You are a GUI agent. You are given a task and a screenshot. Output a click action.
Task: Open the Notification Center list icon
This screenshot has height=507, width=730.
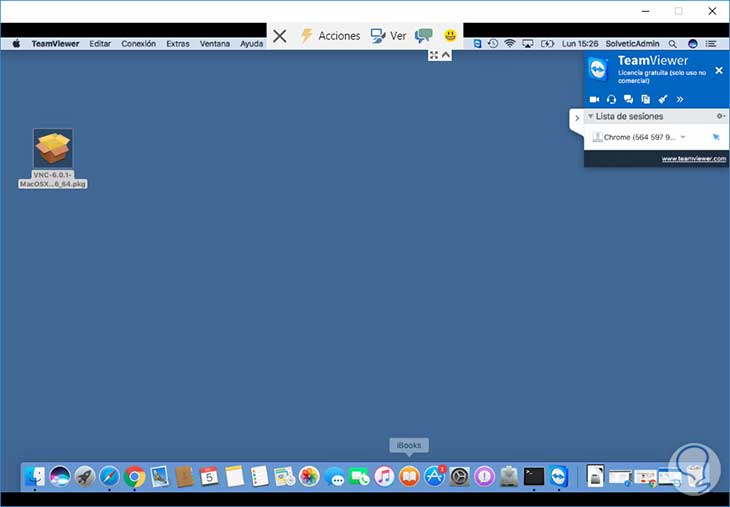[x=710, y=44]
